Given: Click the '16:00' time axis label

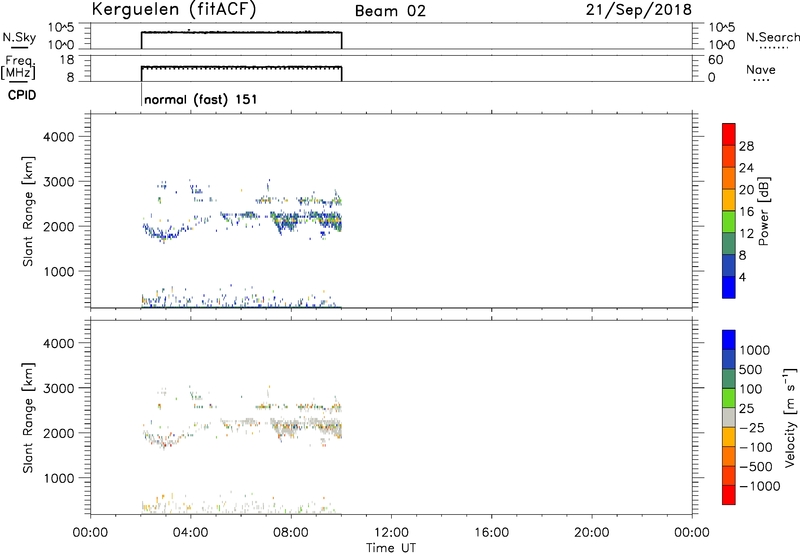Looking at the screenshot, I should tap(491, 533).
